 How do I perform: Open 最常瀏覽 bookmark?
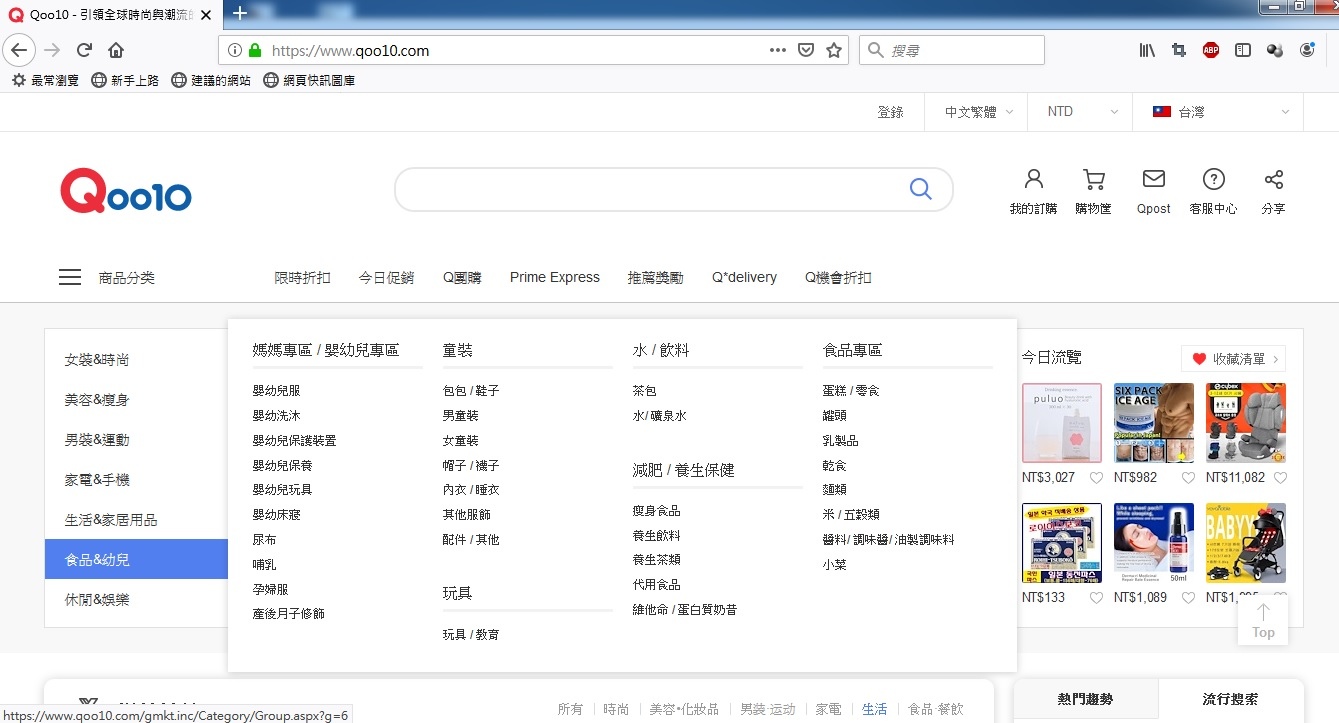45,80
